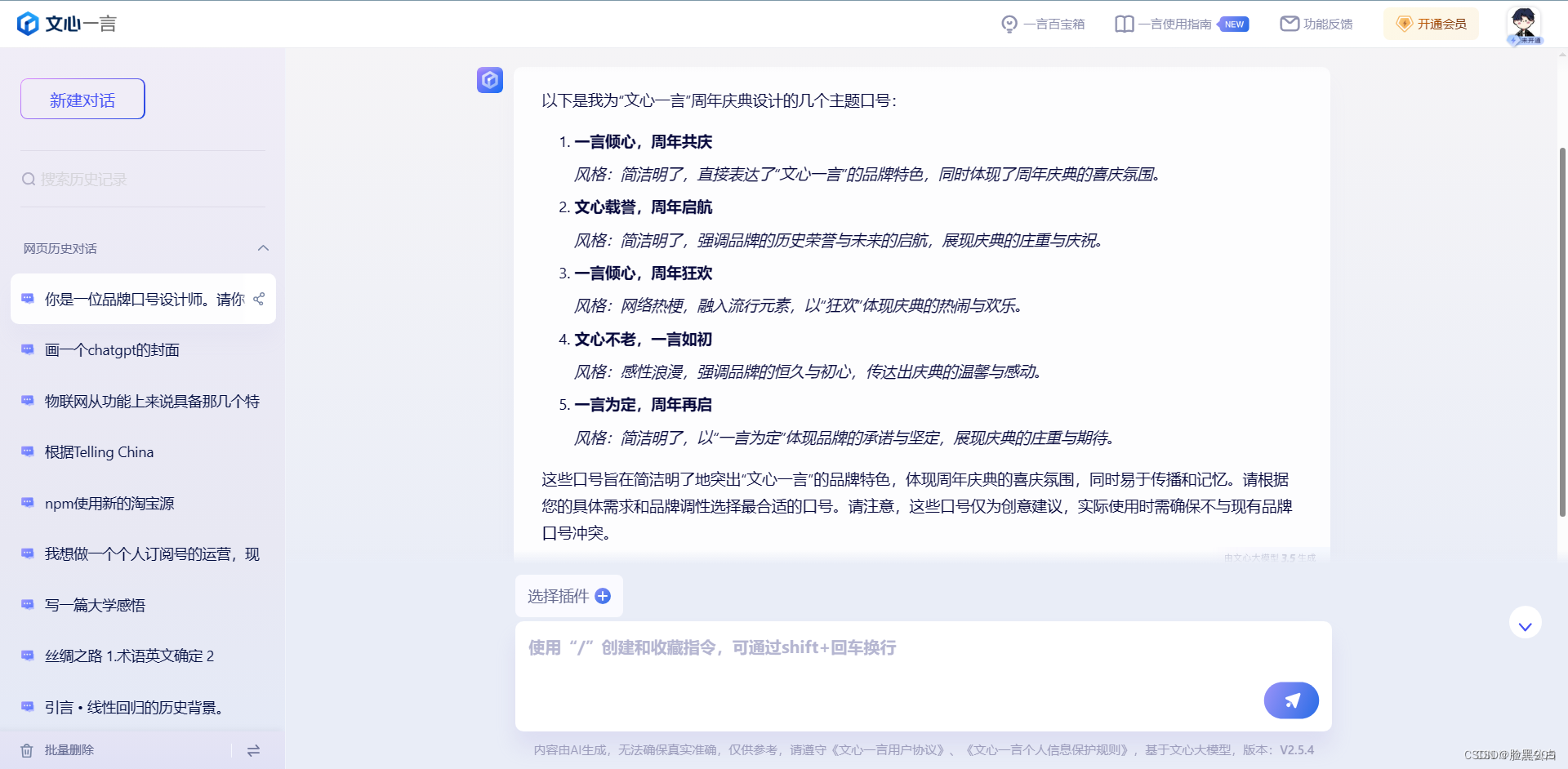1568x769 pixels.
Task: Click the 新建对话 button
Action: pos(82,99)
